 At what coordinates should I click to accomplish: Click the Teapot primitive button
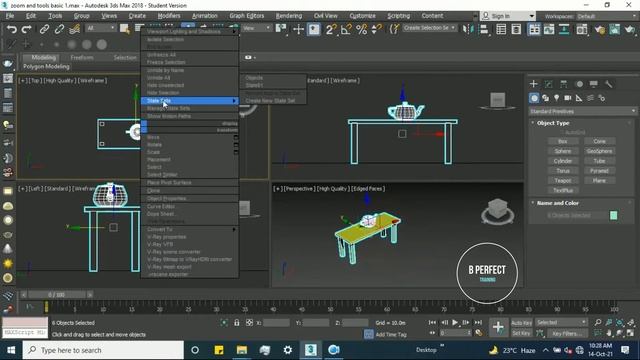(x=563, y=180)
